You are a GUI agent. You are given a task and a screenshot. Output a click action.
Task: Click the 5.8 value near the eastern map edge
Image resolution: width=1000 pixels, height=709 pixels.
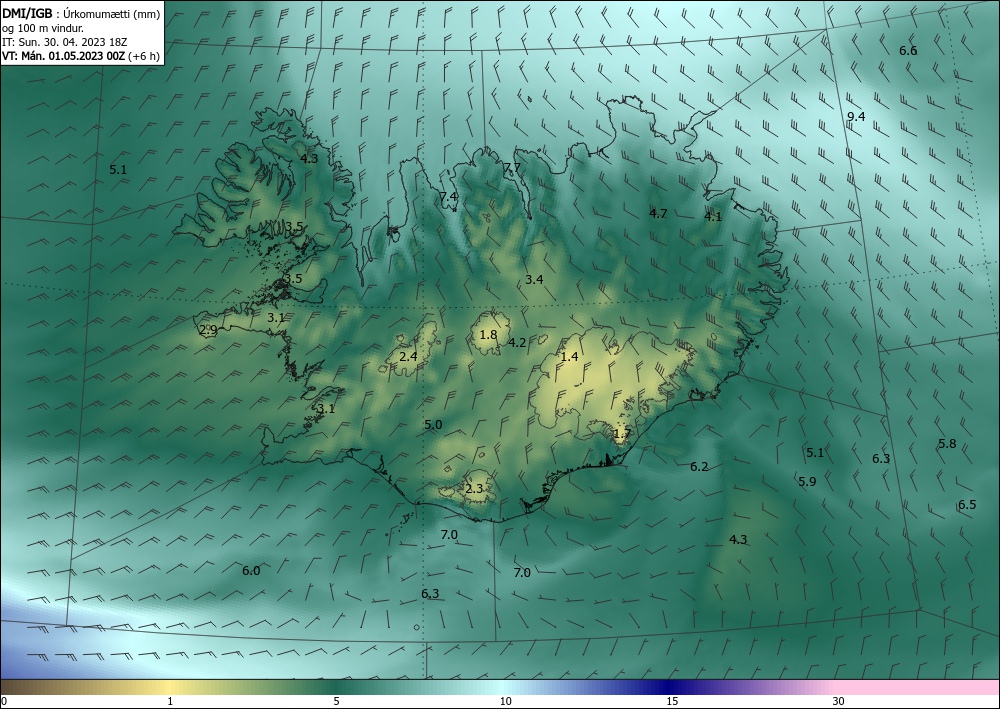(947, 444)
